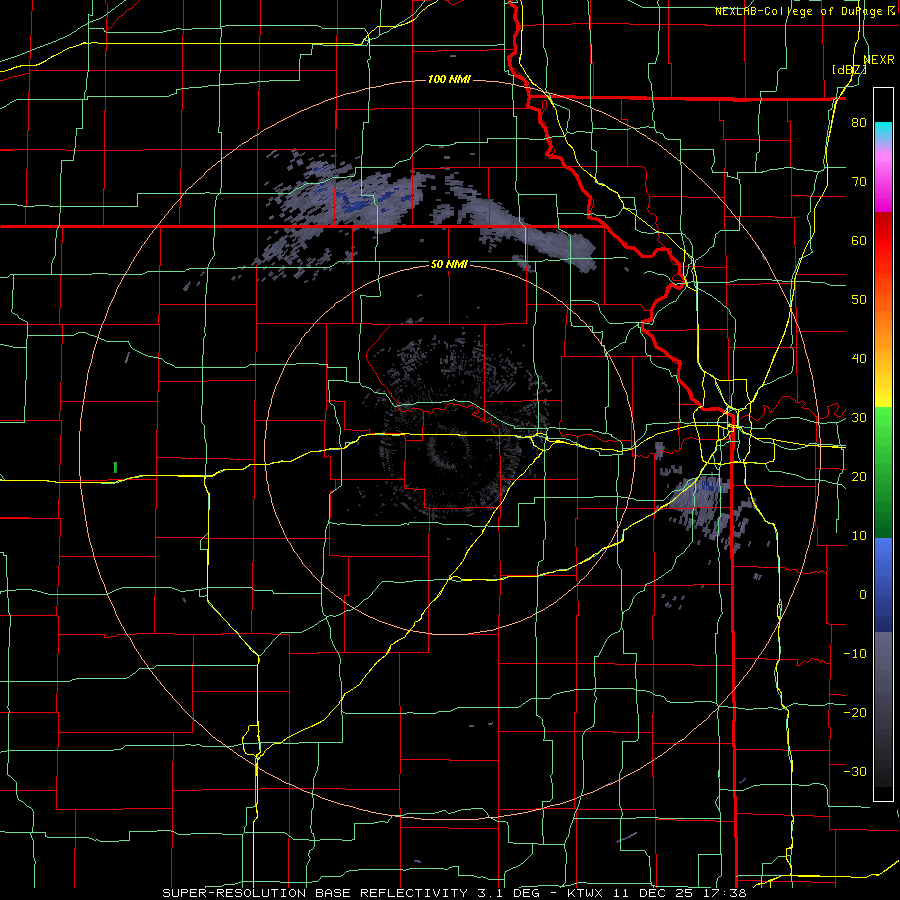This screenshot has height=900, width=900.
Task: Click the 20 dBZ scale label
Action: (x=859, y=477)
